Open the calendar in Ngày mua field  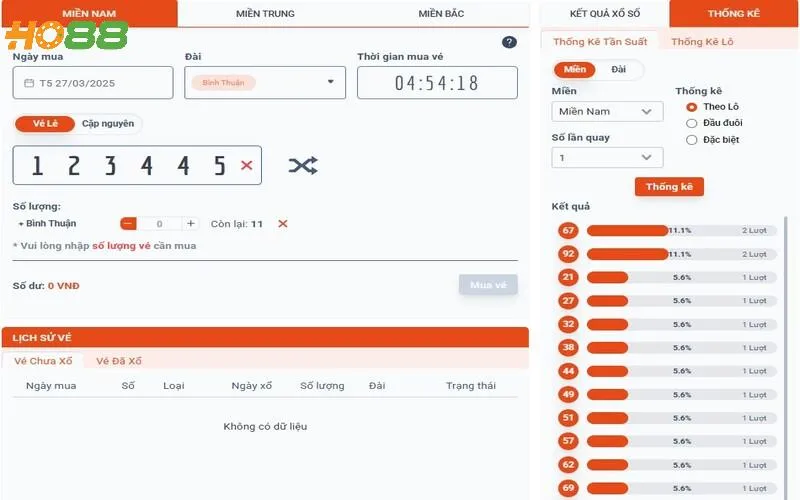pos(27,83)
